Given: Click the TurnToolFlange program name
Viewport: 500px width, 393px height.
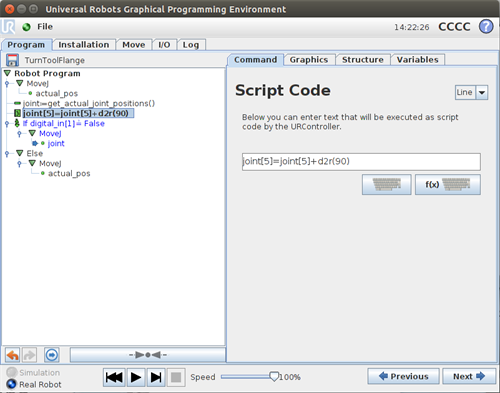Looking at the screenshot, I should point(55,60).
